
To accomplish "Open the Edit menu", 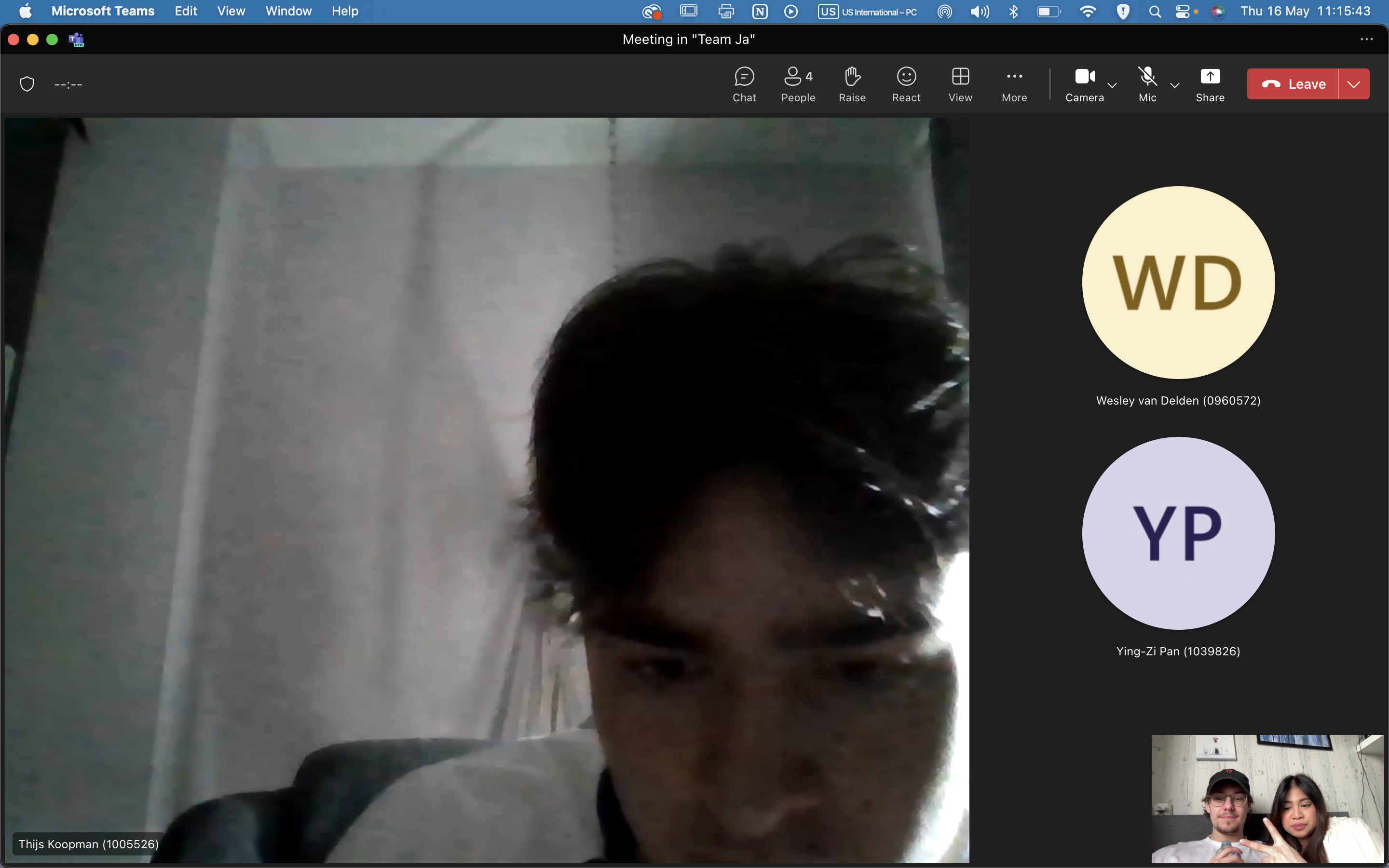I will point(186,11).
